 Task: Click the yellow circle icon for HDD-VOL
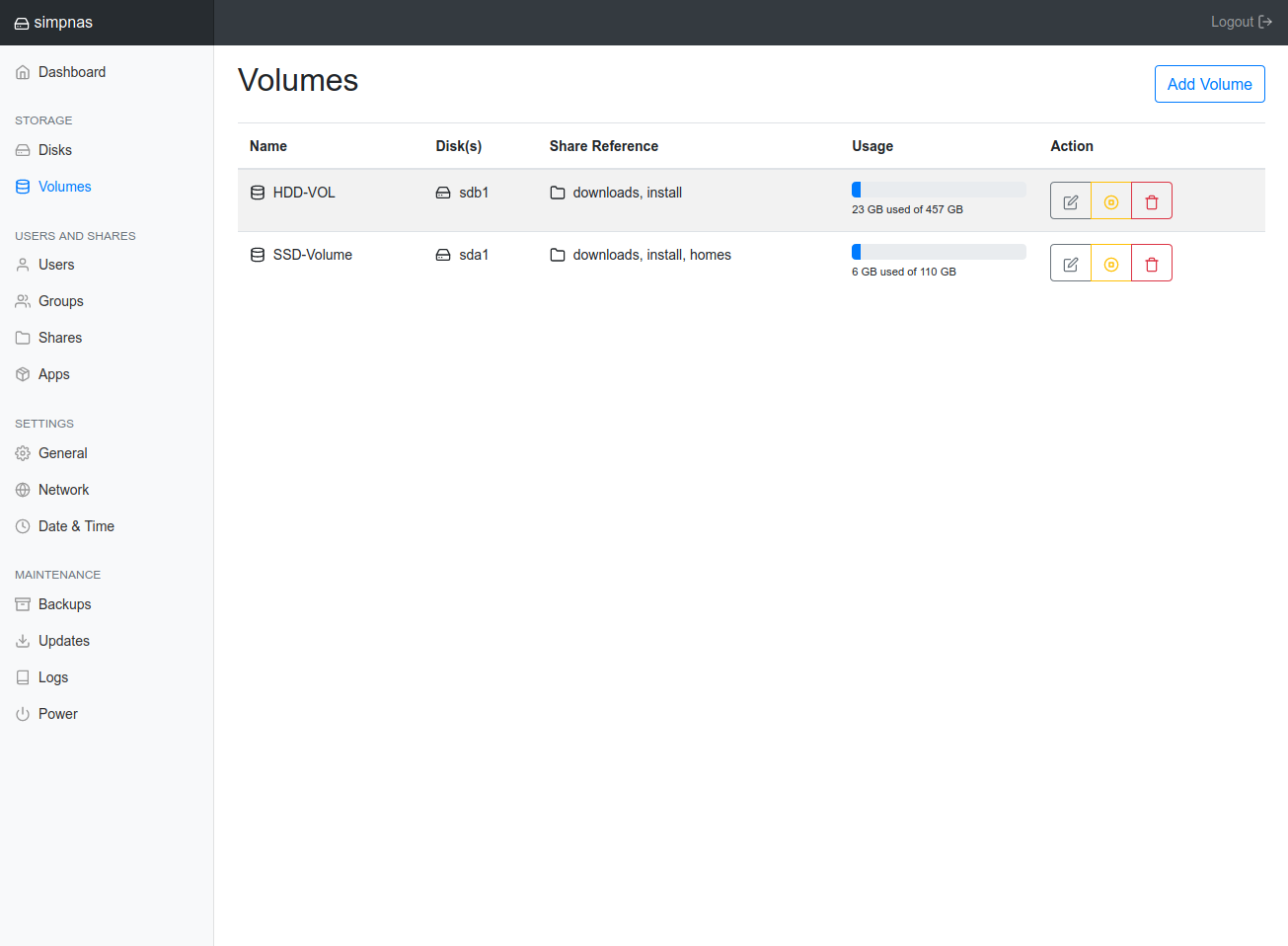point(1111,201)
